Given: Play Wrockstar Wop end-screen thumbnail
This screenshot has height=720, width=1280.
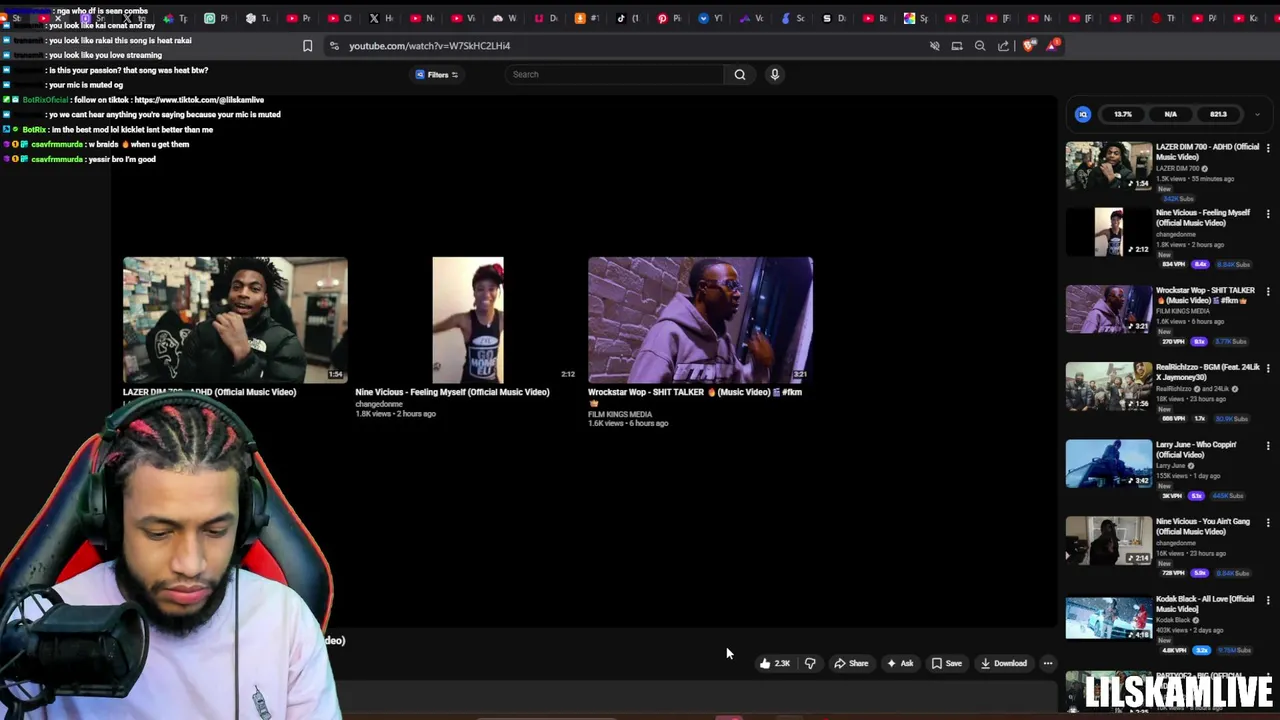Looking at the screenshot, I should point(700,320).
